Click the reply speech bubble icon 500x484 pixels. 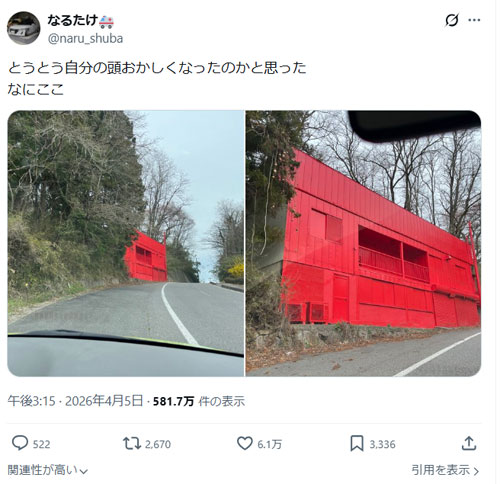click(20, 443)
